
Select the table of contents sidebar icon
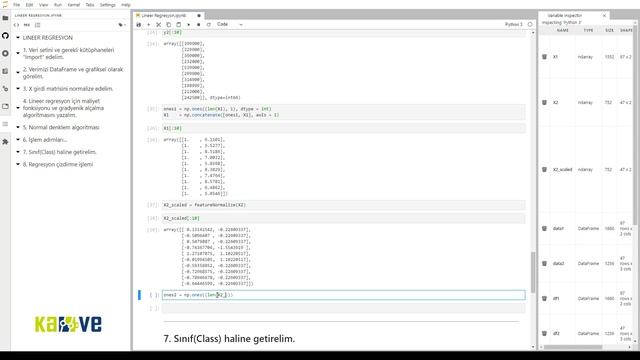coord(5,124)
